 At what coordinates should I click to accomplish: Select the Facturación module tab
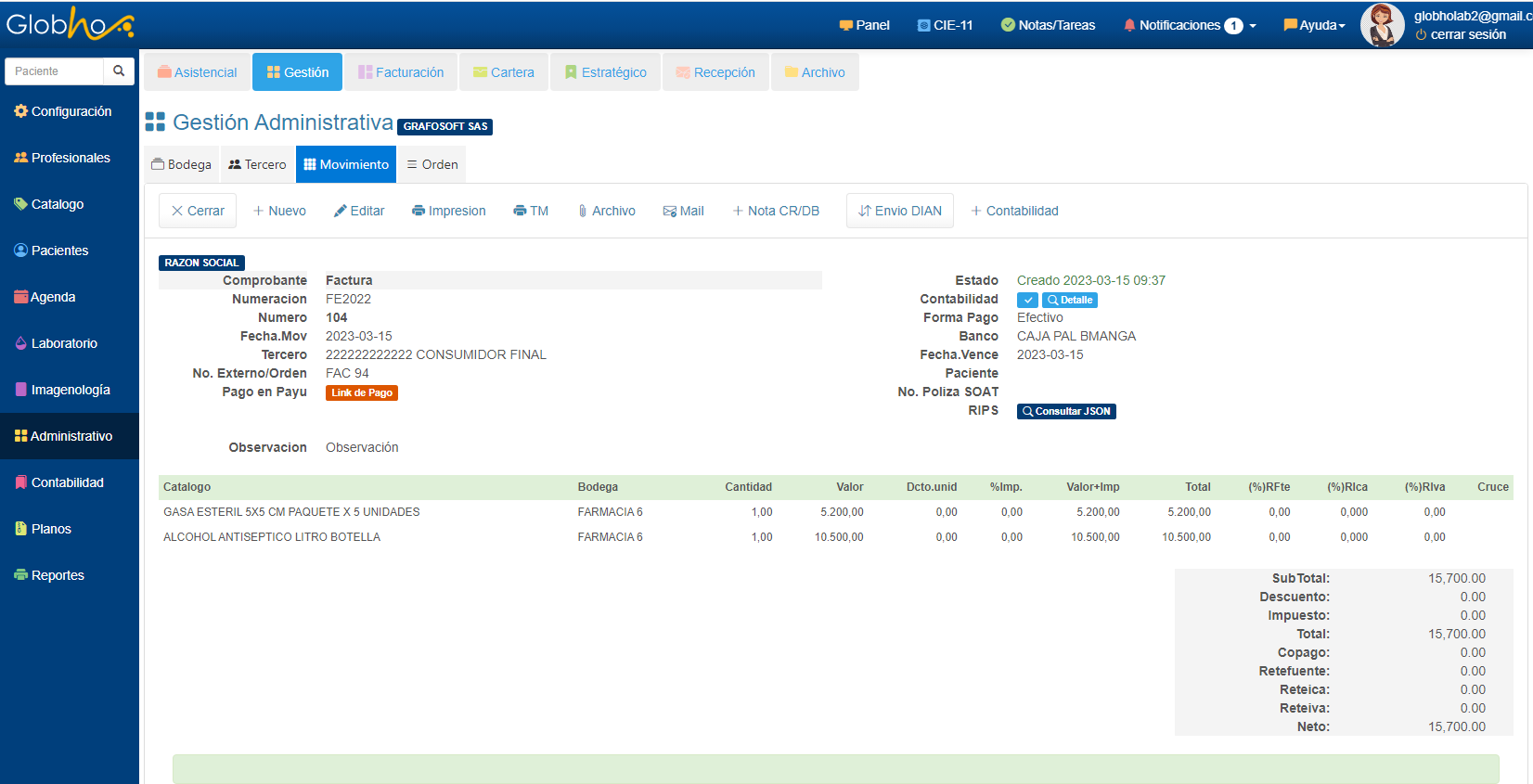(401, 72)
